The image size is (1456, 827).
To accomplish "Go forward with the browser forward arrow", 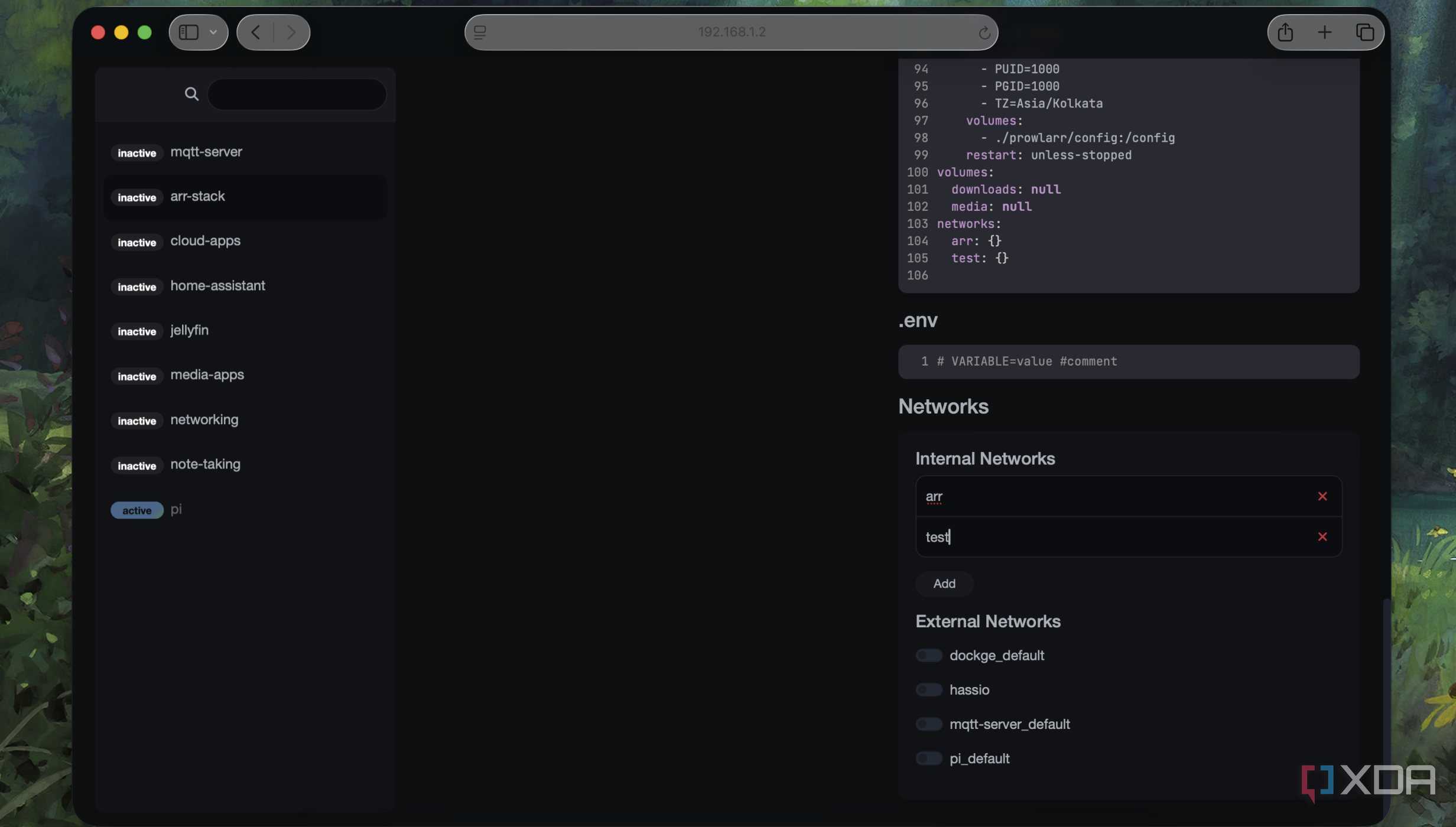I will pyautogui.click(x=291, y=32).
